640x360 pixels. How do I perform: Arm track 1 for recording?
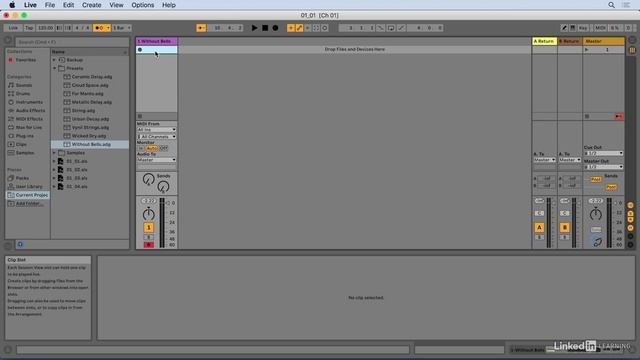(x=149, y=245)
